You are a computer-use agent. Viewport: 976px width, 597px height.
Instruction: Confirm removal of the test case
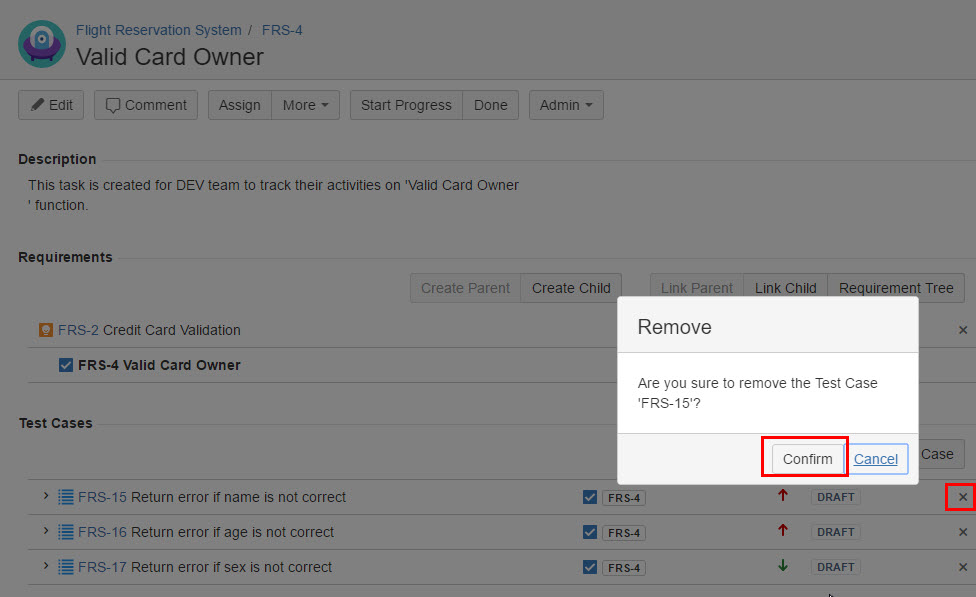click(x=807, y=459)
